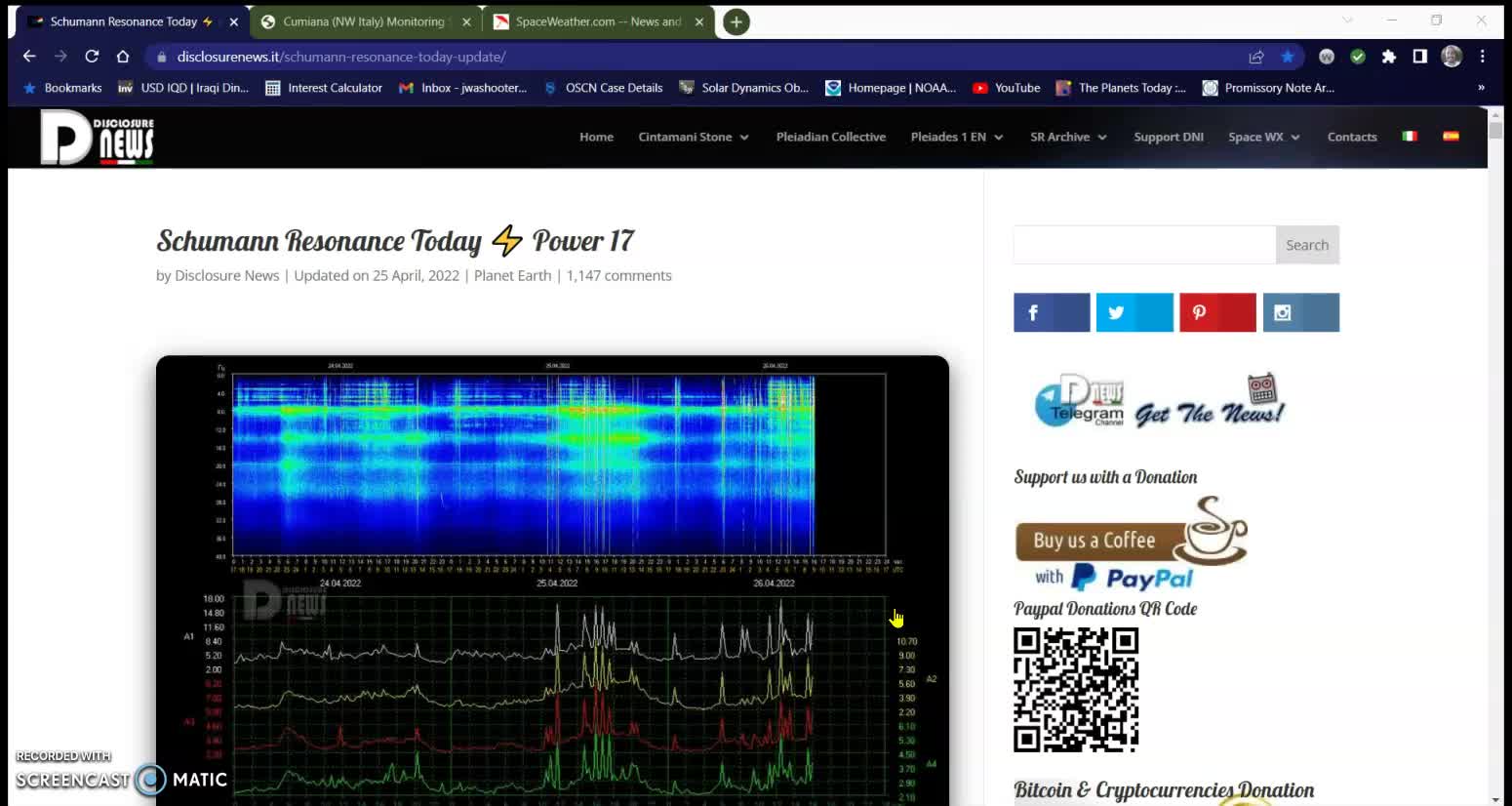Image resolution: width=1512 pixels, height=806 pixels.
Task: Open the Promissory Note bookmark
Action: pyautogui.click(x=1268, y=88)
